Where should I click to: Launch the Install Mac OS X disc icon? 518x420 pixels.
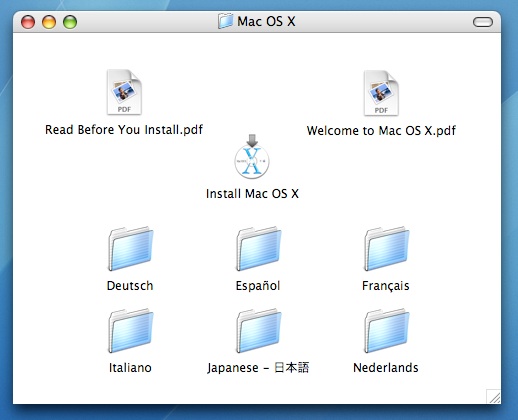252,157
